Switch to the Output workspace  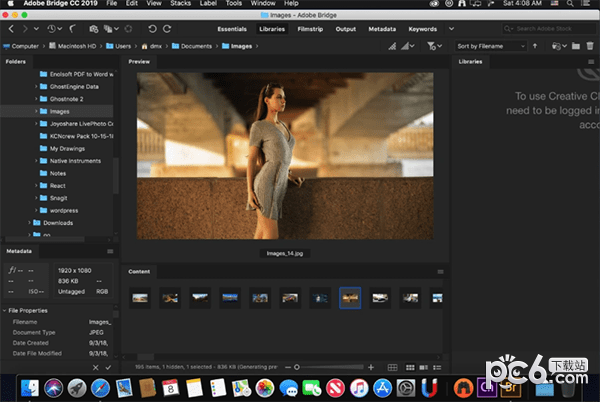coord(346,29)
